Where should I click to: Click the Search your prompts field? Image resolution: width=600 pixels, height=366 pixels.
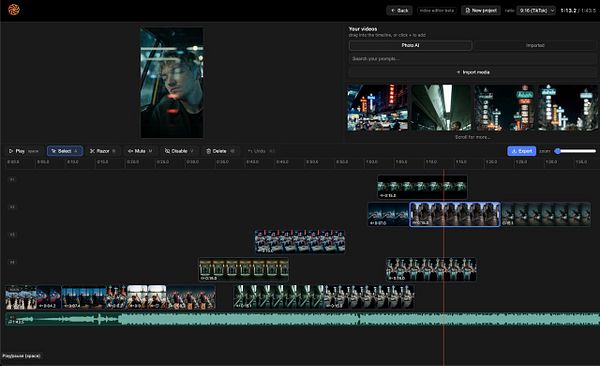click(473, 59)
